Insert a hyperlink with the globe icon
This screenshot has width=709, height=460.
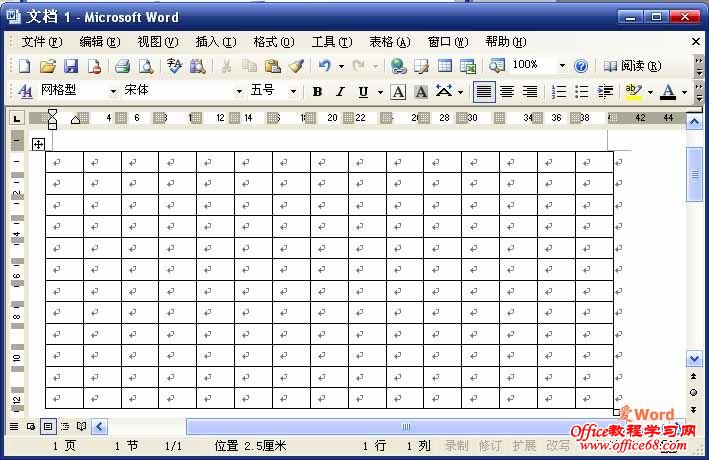point(398,66)
